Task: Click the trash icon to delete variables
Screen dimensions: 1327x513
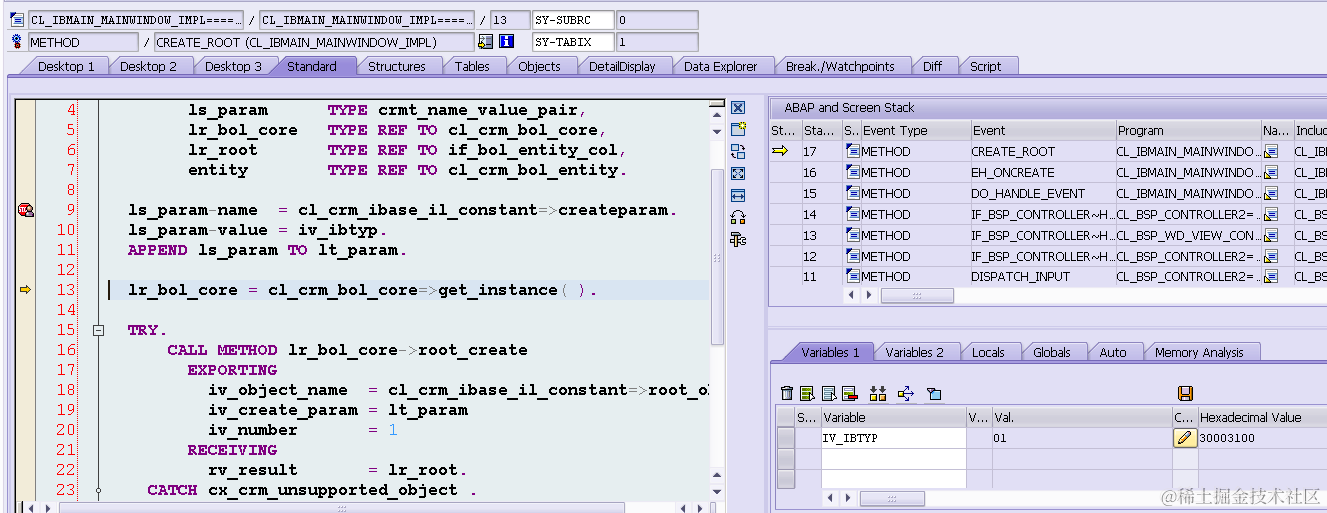Action: [x=787, y=393]
